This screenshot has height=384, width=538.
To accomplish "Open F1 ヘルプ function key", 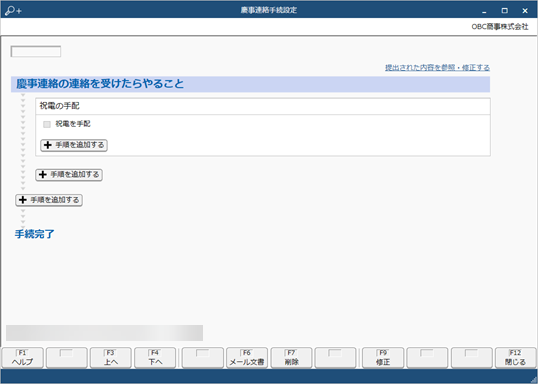I will 23,358.
